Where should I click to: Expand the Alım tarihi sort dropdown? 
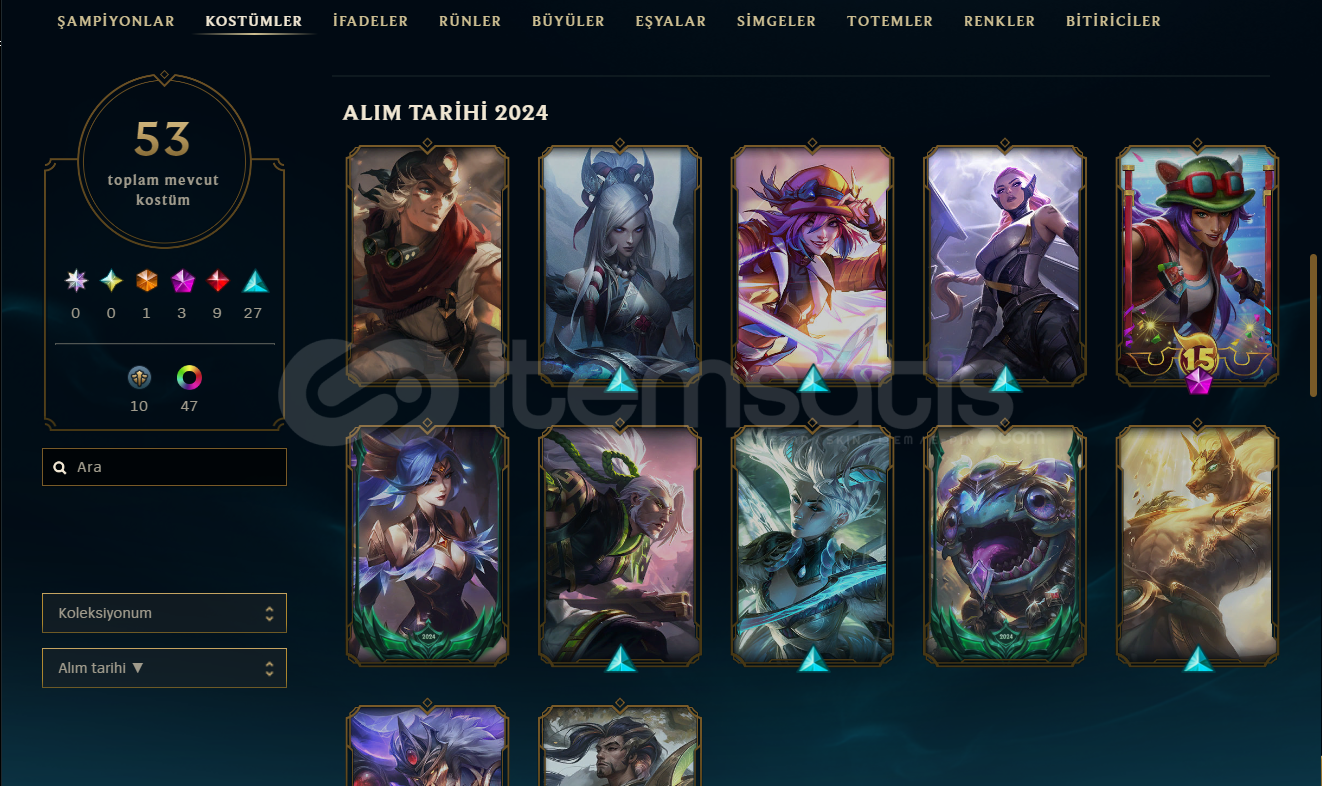click(164, 668)
